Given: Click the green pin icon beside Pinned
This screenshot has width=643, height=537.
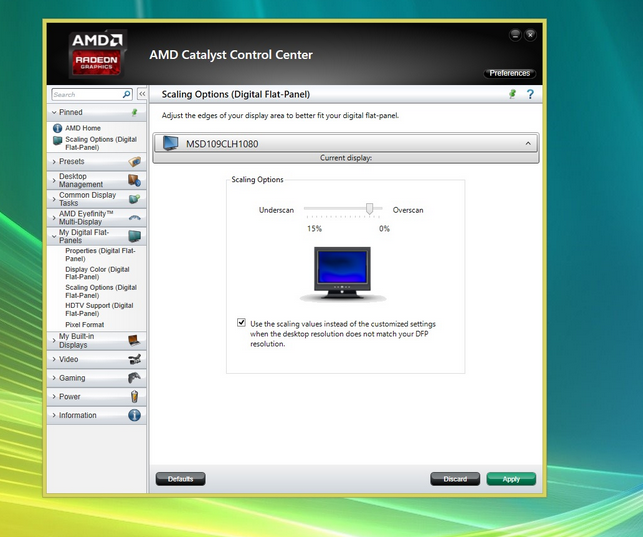Looking at the screenshot, I should pos(134,112).
